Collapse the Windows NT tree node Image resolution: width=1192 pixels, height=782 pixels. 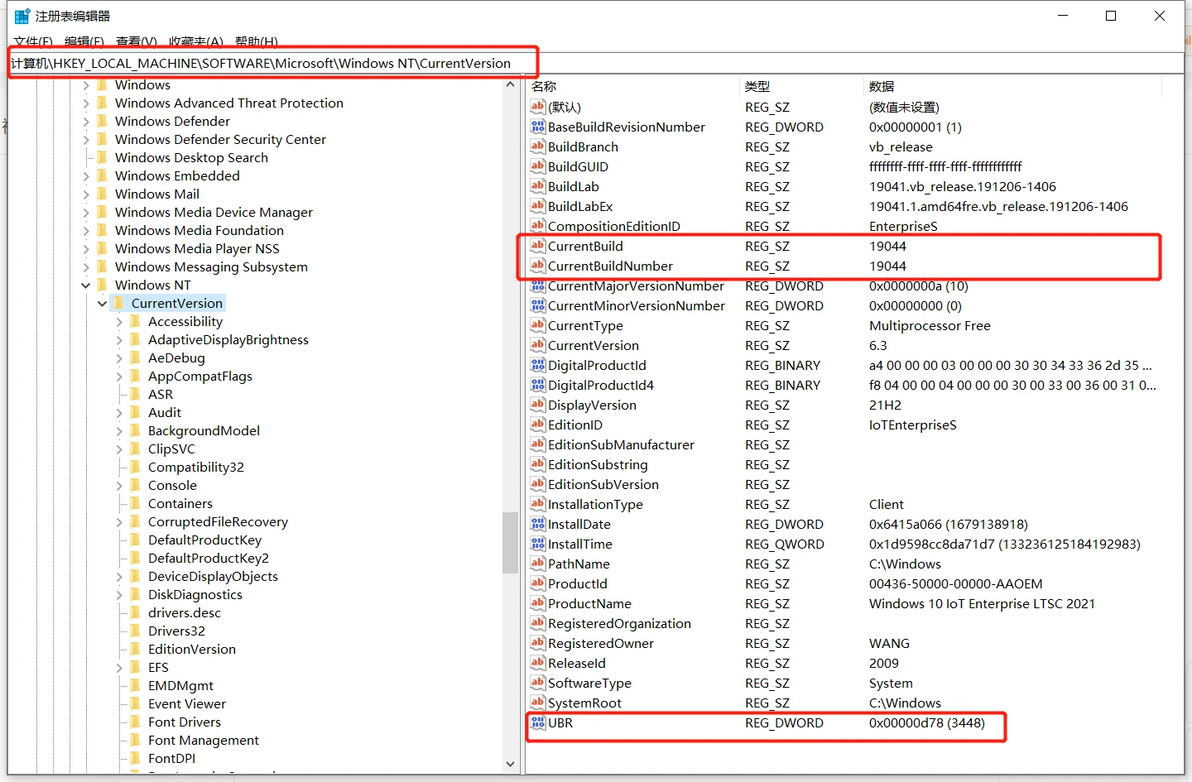85,285
